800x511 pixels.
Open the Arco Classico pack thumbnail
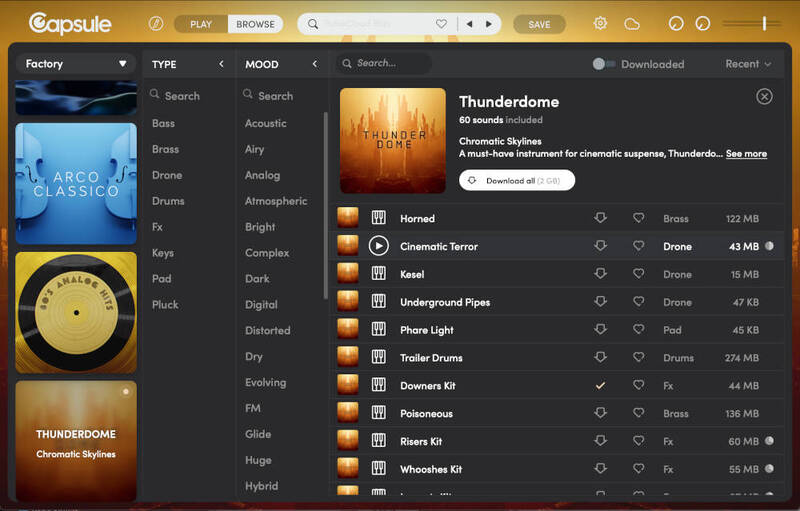(76, 184)
